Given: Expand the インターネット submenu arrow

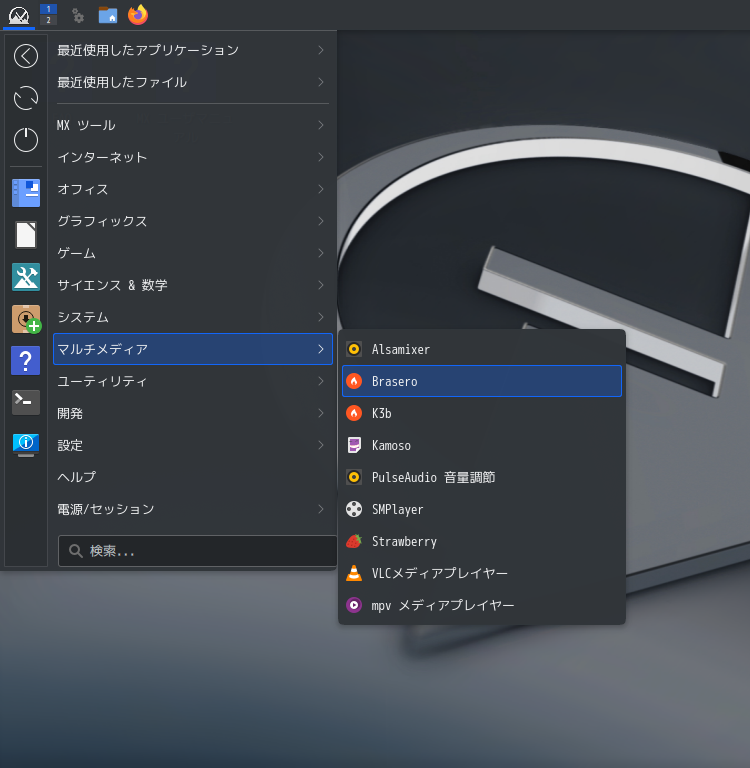Looking at the screenshot, I should pyautogui.click(x=321, y=157).
